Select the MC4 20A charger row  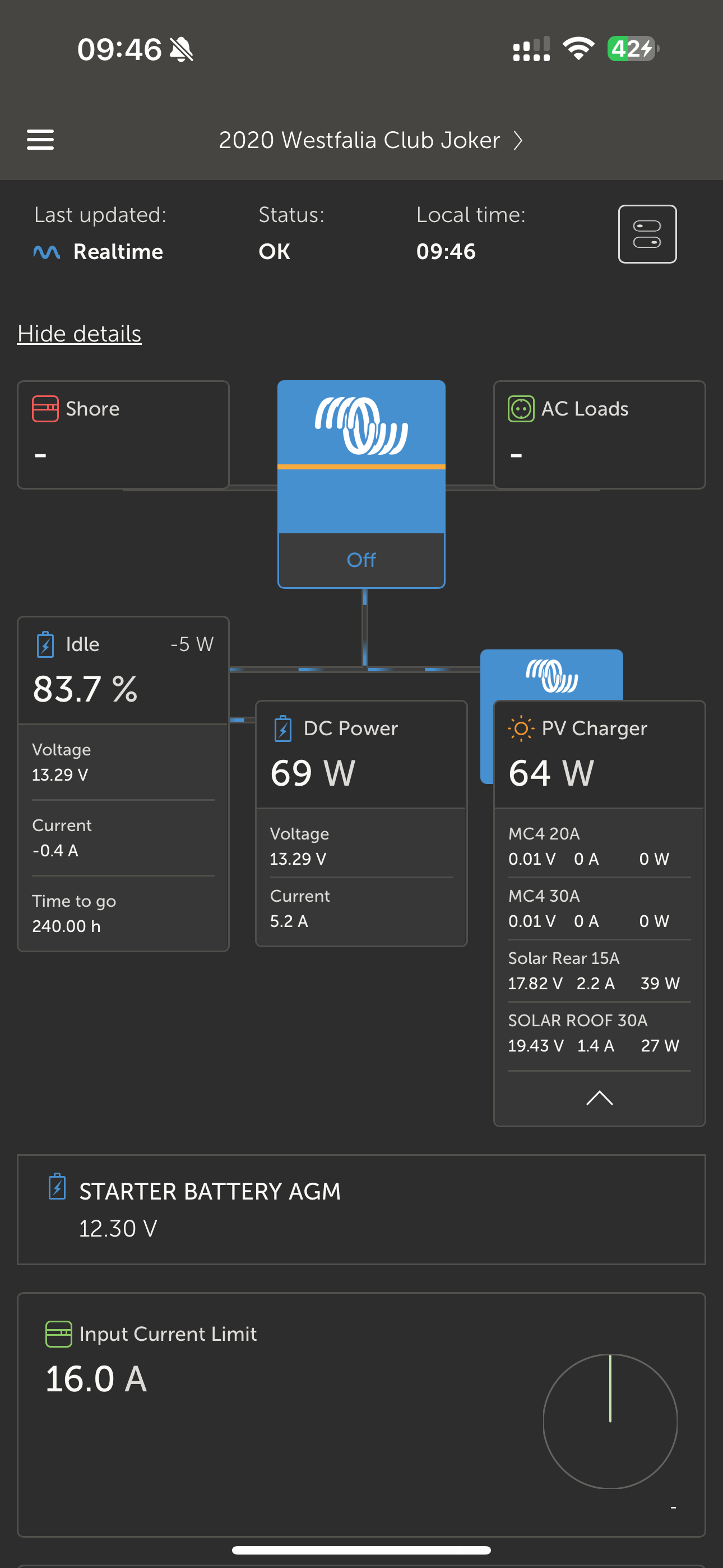point(600,846)
